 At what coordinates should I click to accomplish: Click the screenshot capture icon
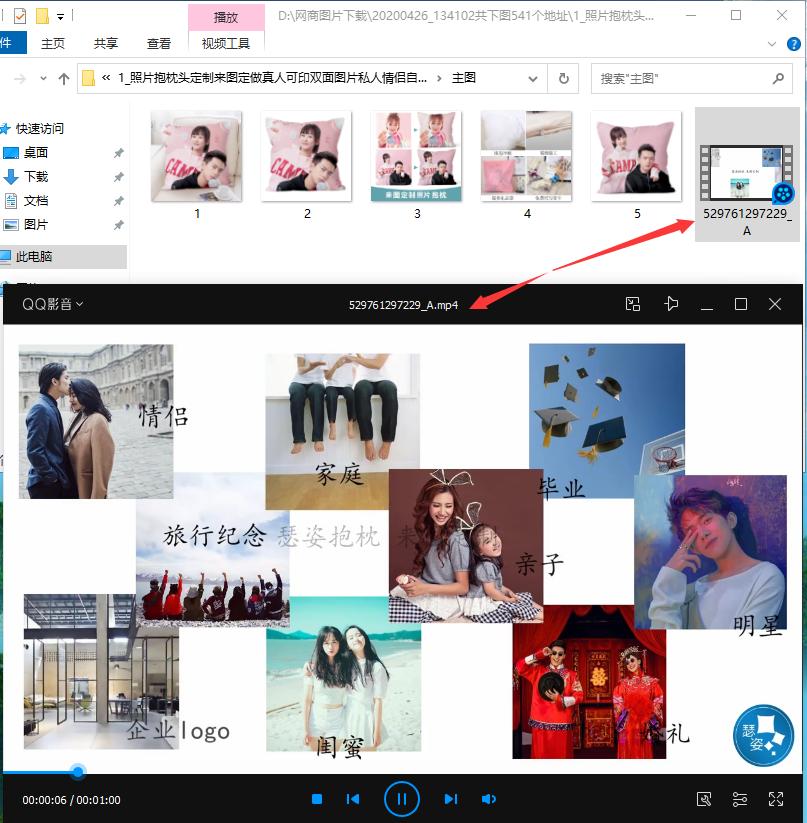[704, 798]
